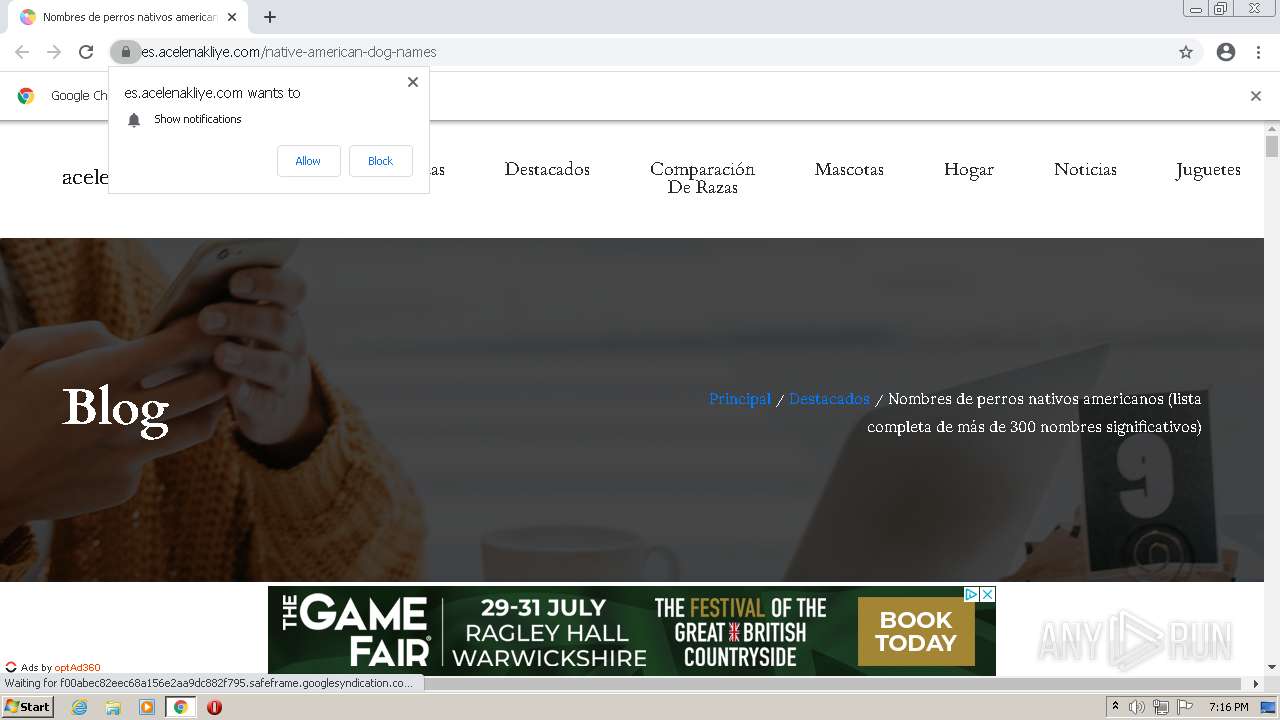Click the vertical scrollbar down arrow

[1272, 667]
